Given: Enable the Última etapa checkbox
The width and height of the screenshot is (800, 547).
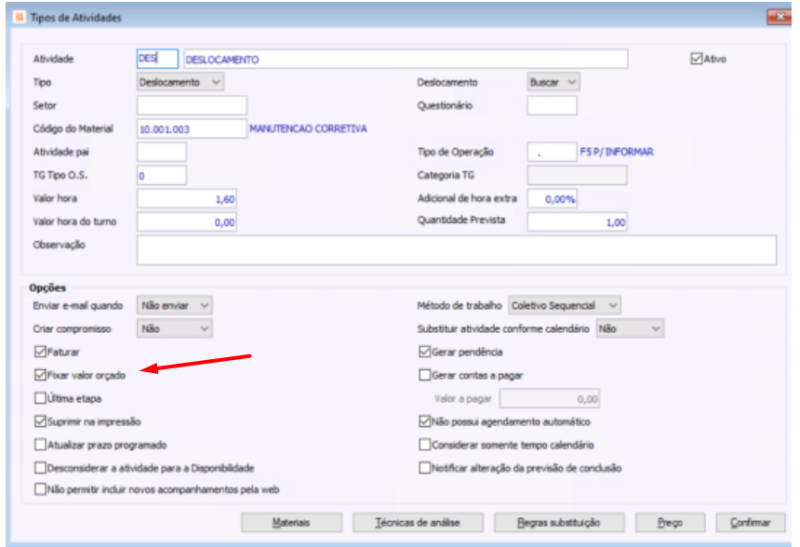Looking at the screenshot, I should coord(40,398).
